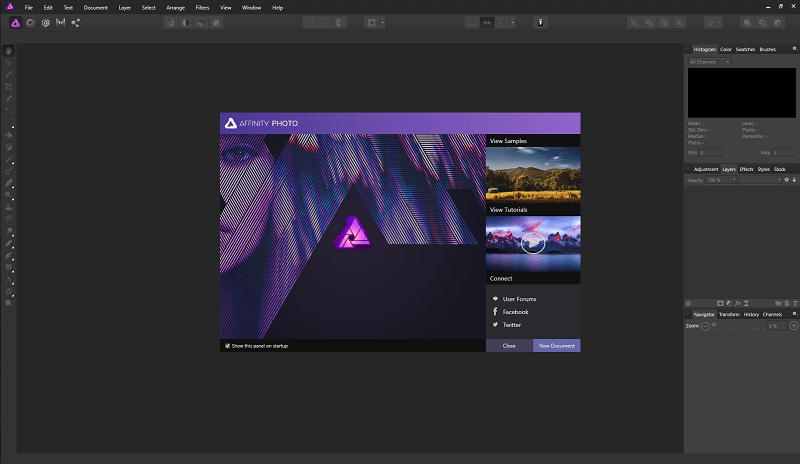Click the histogram Min input field
This screenshot has width=800, height=464.
[710, 153]
